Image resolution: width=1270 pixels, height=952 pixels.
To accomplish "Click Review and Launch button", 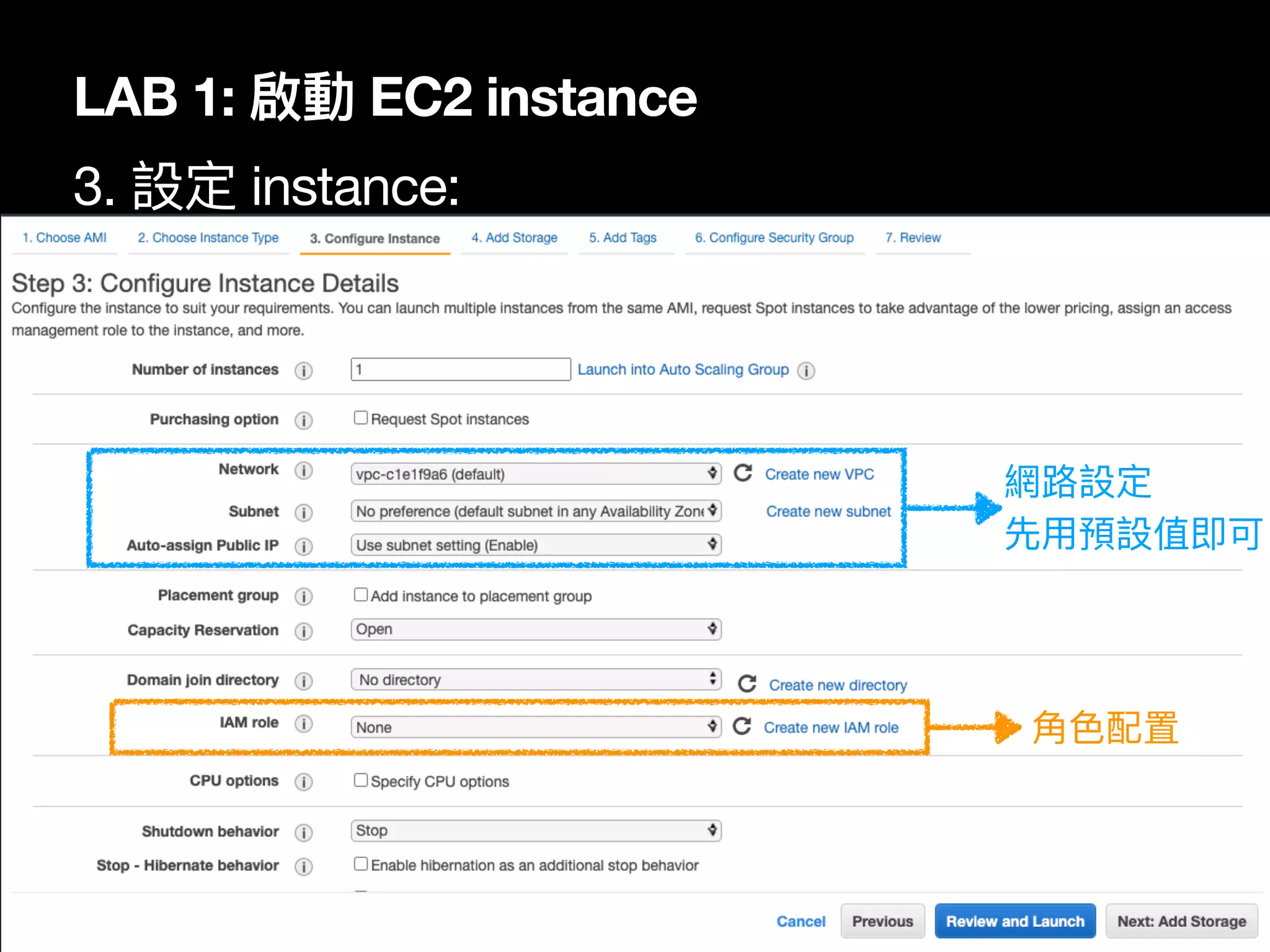I will tap(1015, 921).
